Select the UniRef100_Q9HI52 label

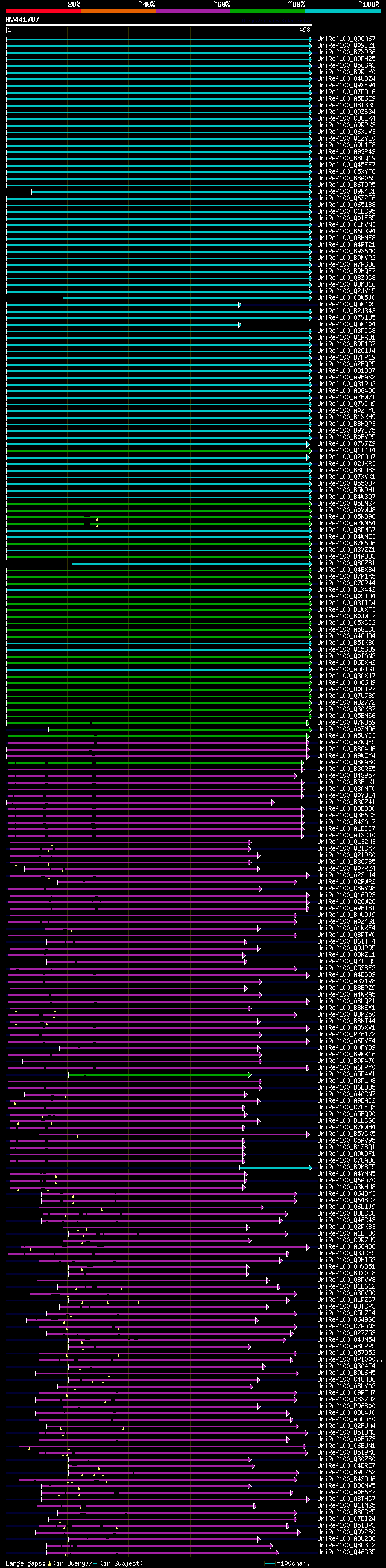click(346, 1260)
